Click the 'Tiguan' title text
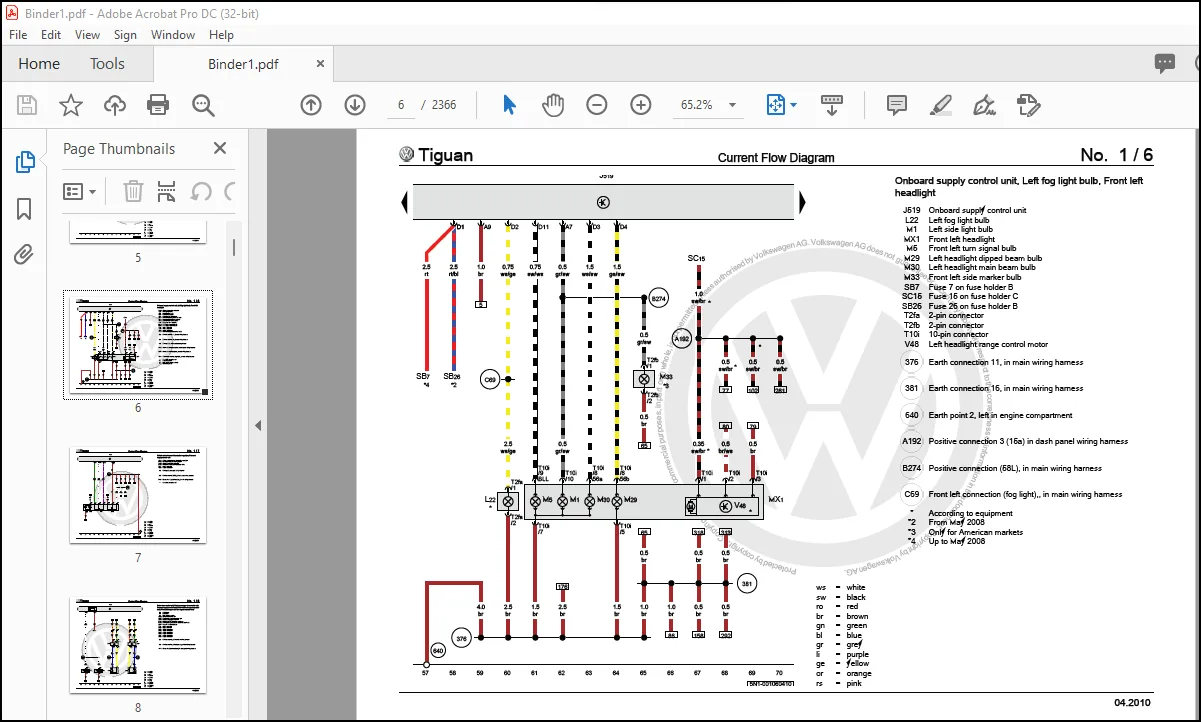Image resolution: width=1201 pixels, height=722 pixels. pyautogui.click(x=446, y=155)
